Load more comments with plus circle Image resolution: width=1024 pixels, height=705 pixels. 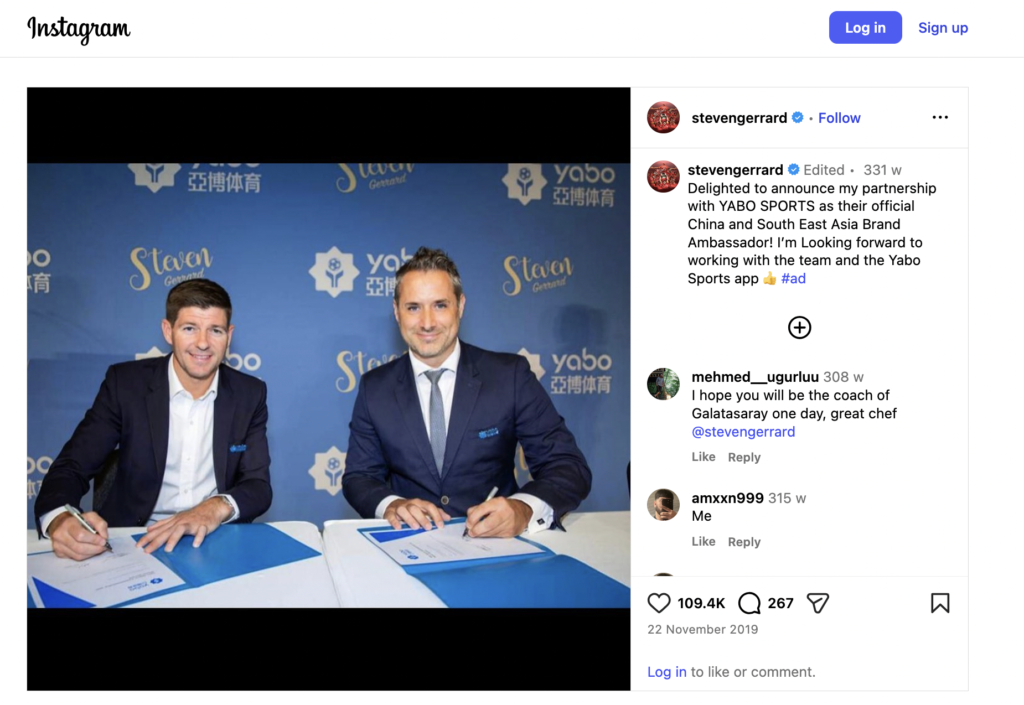tap(799, 328)
